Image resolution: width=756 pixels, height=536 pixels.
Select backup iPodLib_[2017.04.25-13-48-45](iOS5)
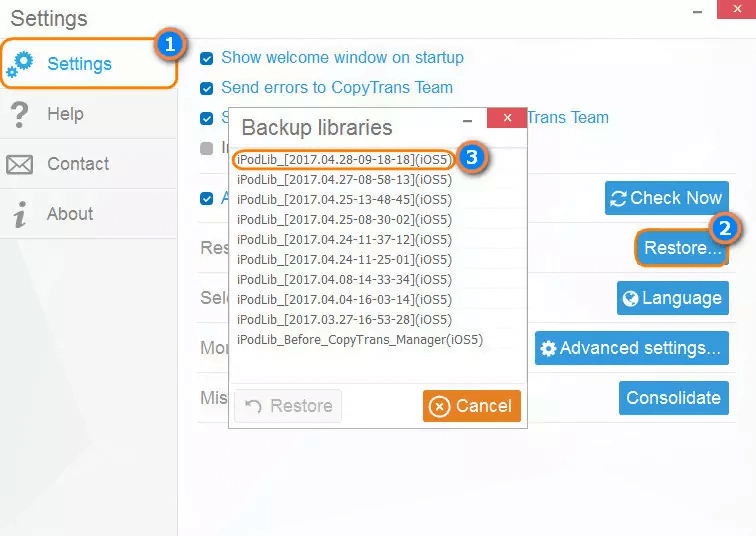click(x=344, y=200)
